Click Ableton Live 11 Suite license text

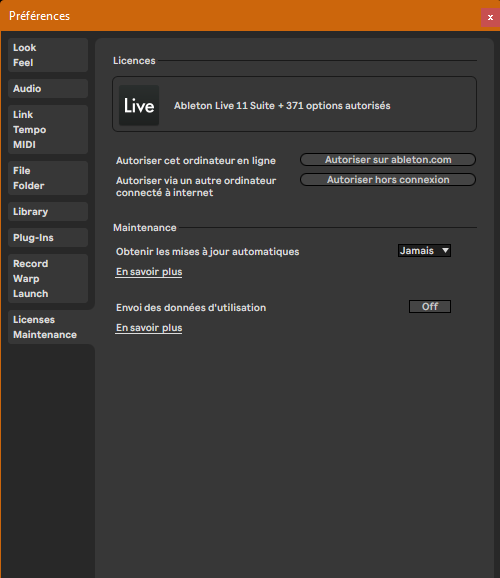click(x=282, y=106)
